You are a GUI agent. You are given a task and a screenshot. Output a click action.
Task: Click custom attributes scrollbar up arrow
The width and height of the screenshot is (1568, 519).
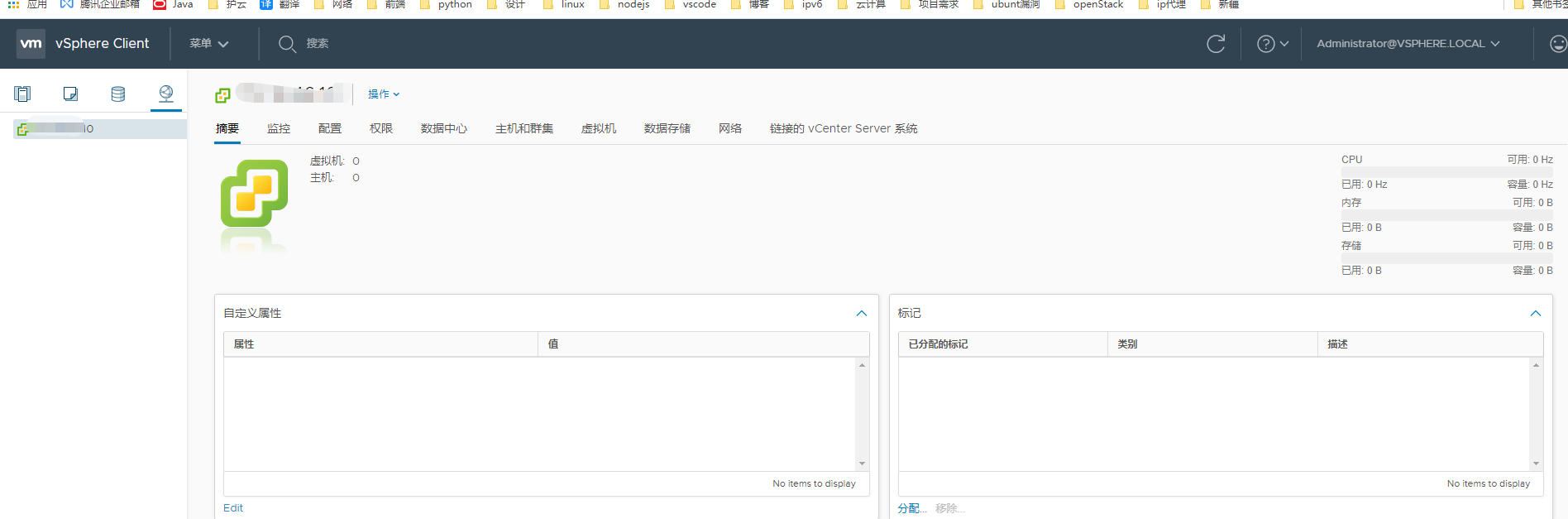[x=862, y=365]
